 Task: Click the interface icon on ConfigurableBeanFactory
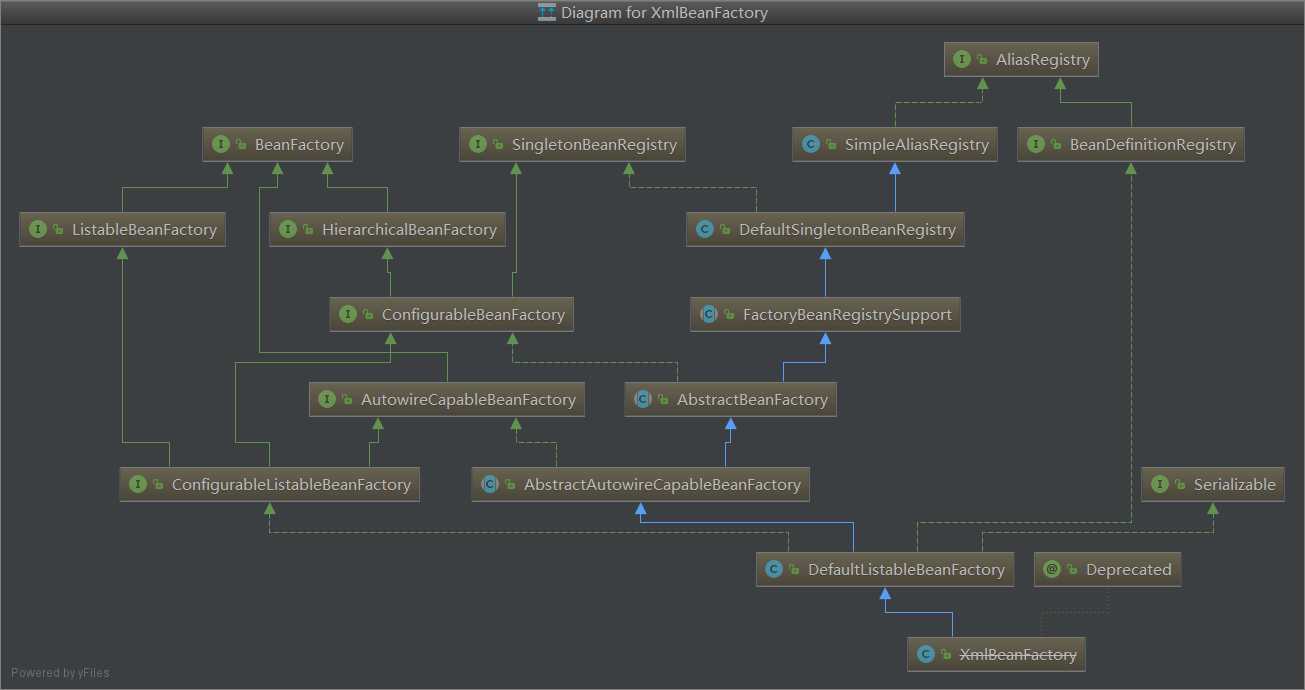click(348, 315)
